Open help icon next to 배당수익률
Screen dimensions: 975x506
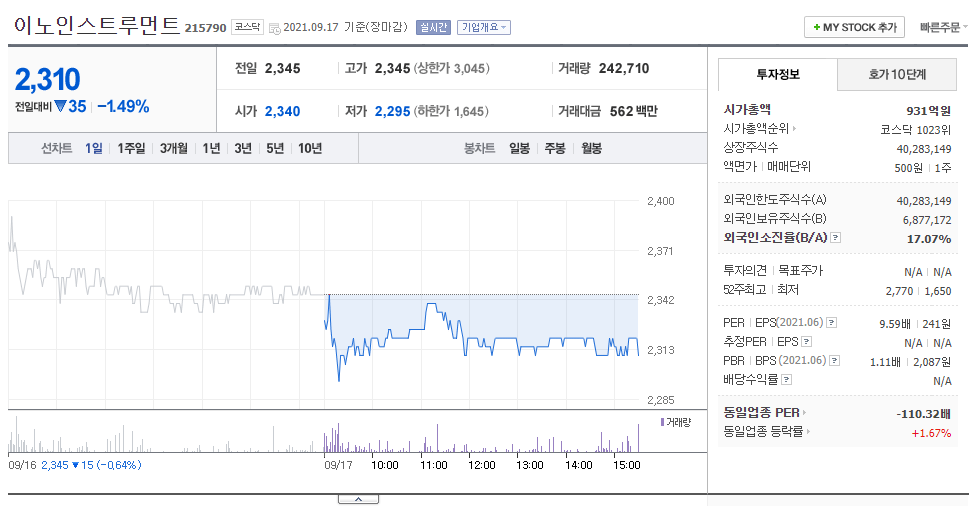[787, 379]
